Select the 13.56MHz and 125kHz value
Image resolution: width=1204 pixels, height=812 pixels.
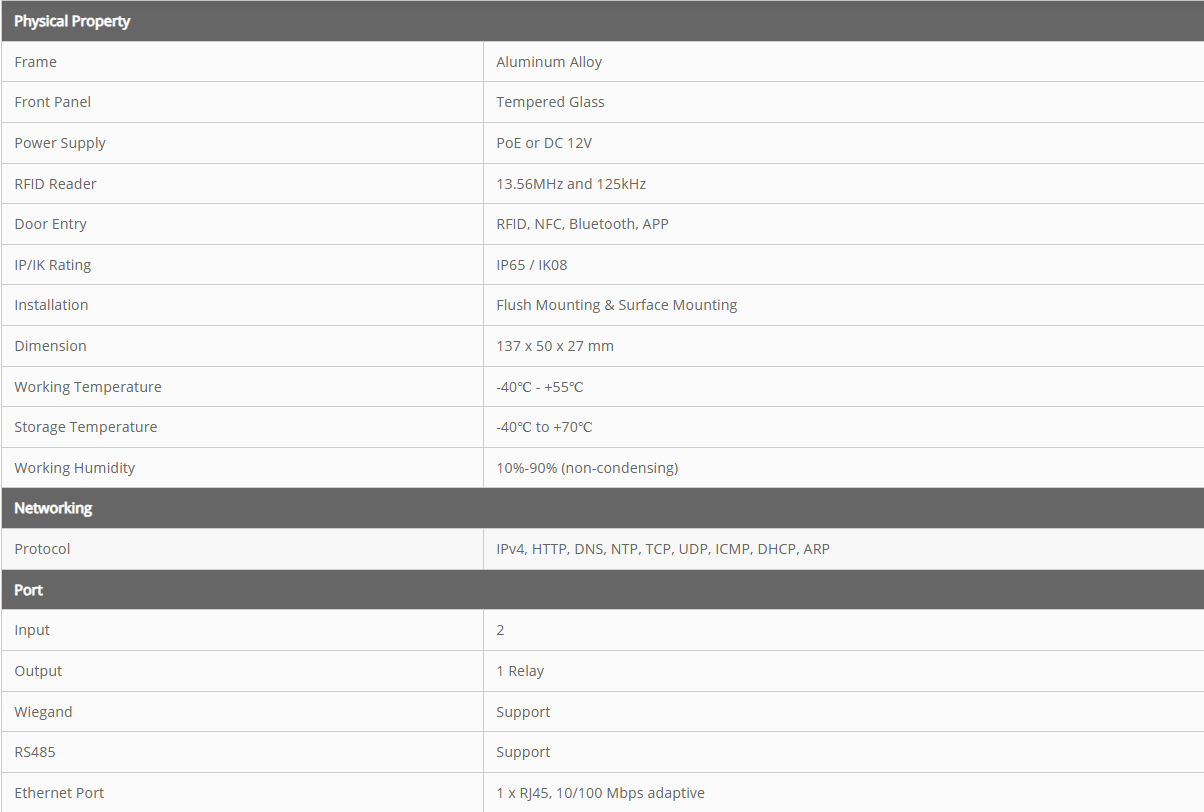[571, 184]
